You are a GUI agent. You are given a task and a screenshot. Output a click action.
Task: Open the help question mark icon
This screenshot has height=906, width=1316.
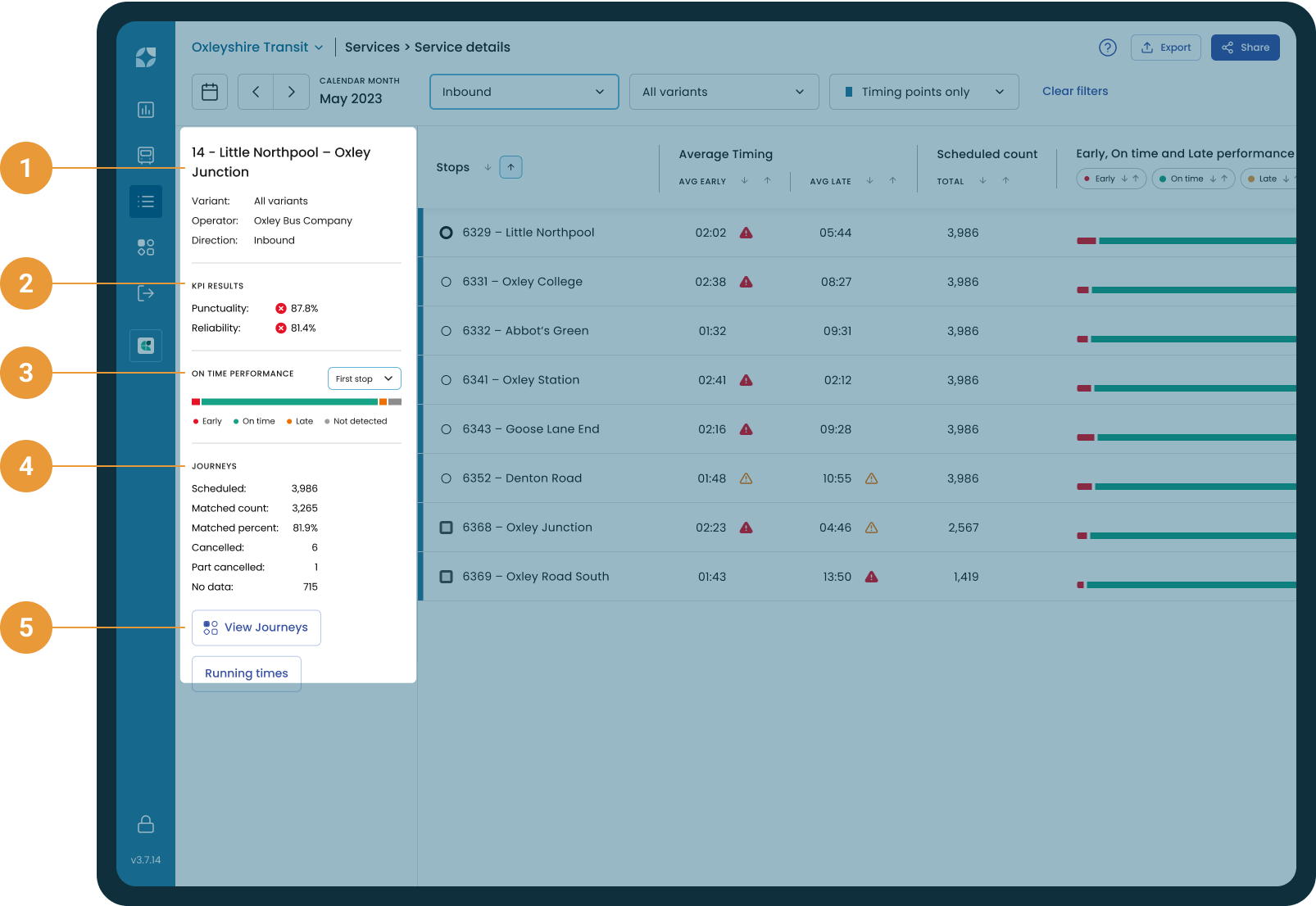tap(1107, 48)
